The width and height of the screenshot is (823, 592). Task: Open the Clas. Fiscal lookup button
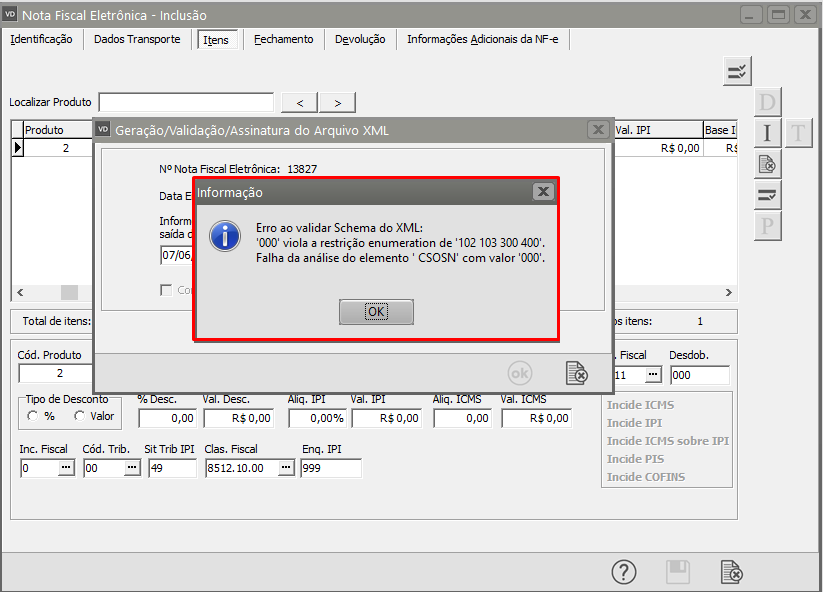[286, 468]
